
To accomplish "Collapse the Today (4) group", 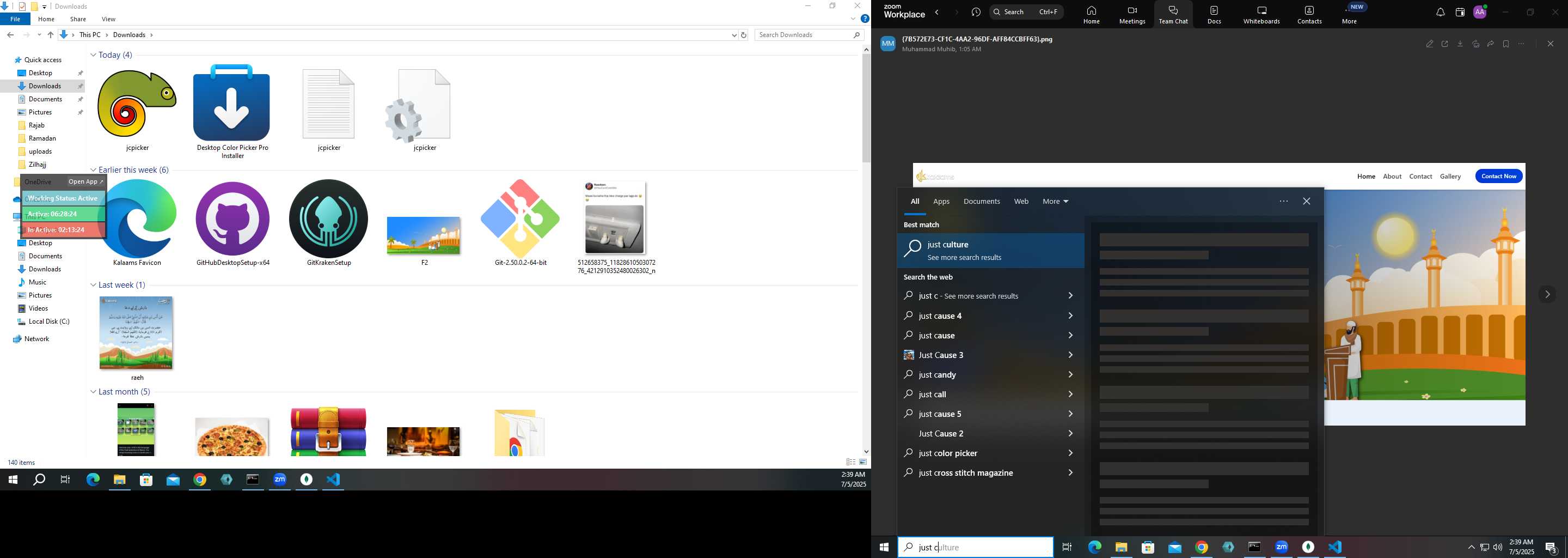I will pos(93,56).
